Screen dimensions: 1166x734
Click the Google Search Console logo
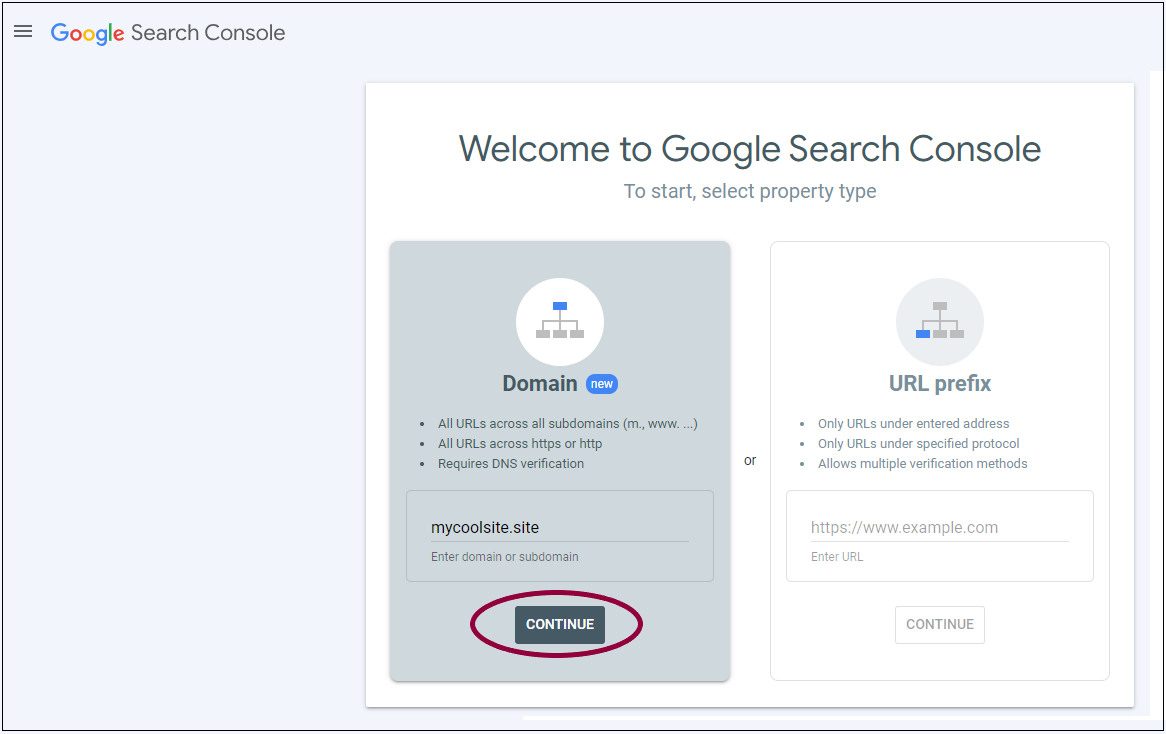(168, 33)
